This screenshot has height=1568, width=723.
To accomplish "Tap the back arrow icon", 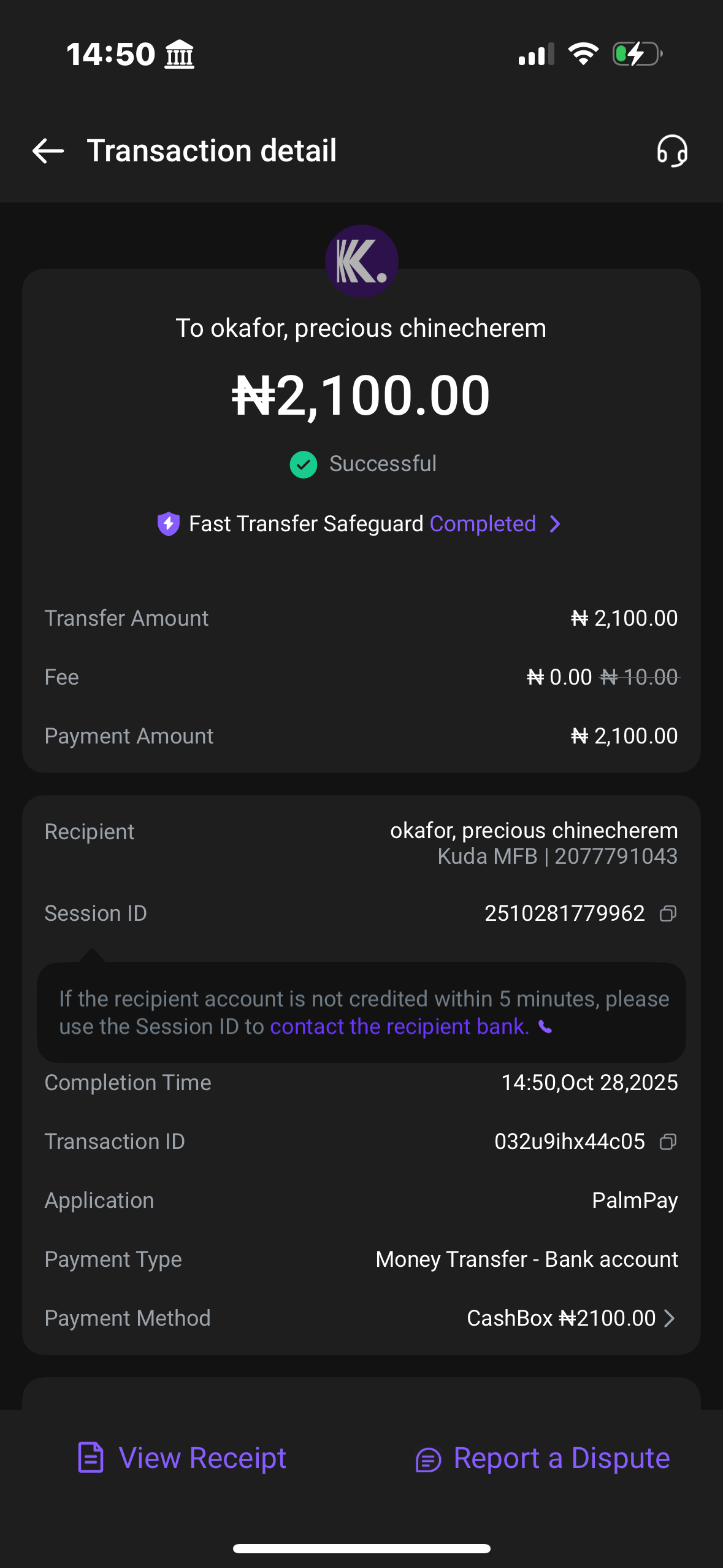I will [x=48, y=151].
